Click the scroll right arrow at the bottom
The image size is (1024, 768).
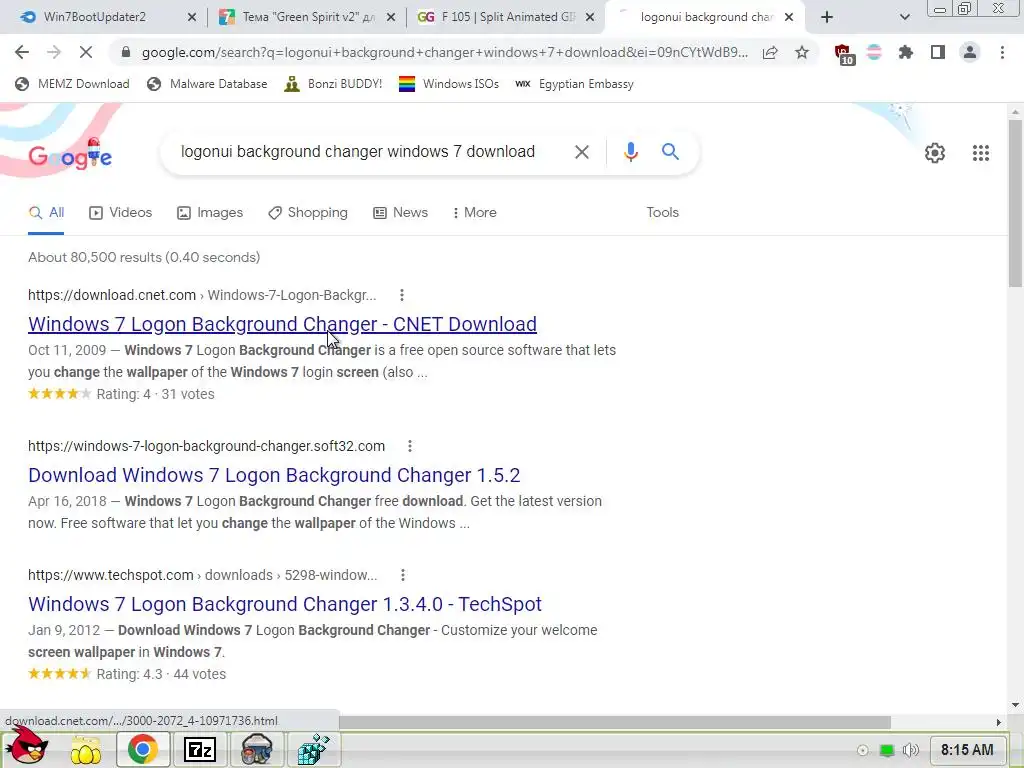(999, 722)
